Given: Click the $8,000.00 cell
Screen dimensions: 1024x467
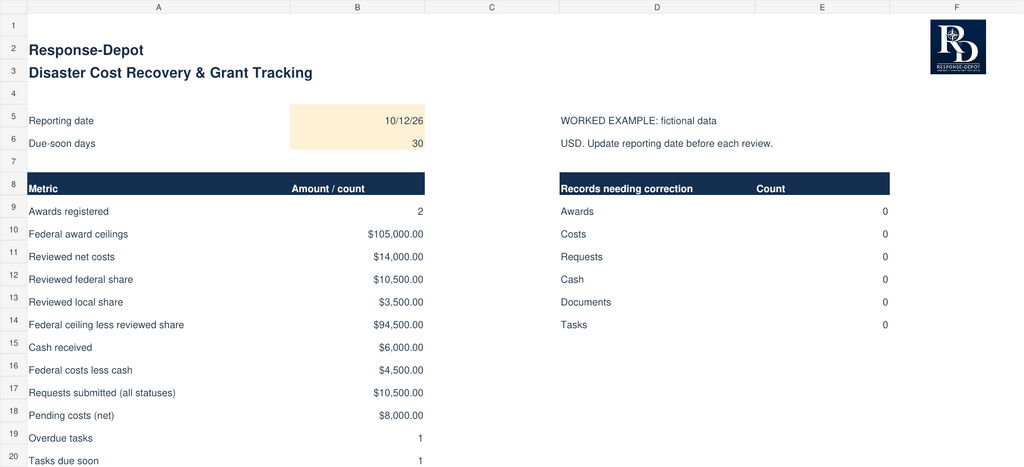Looking at the screenshot, I should point(357,410).
